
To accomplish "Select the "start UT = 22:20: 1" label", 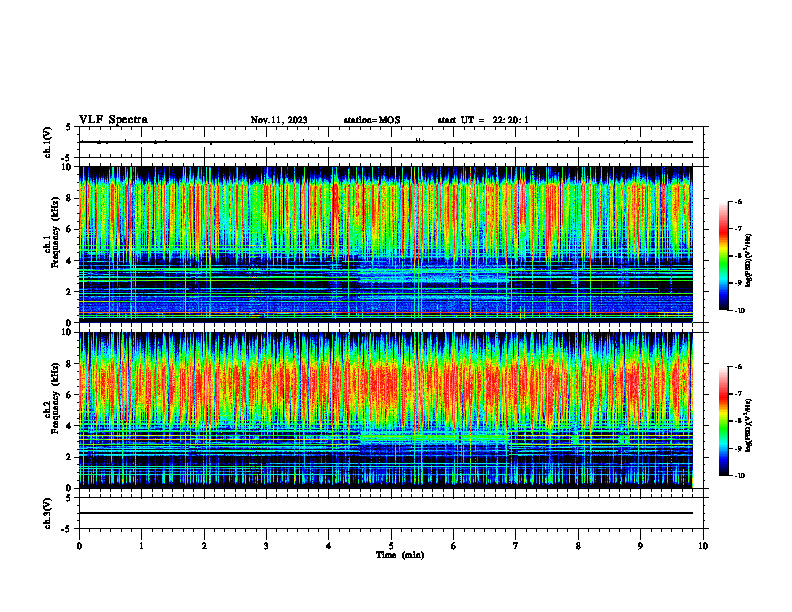I will coord(483,120).
